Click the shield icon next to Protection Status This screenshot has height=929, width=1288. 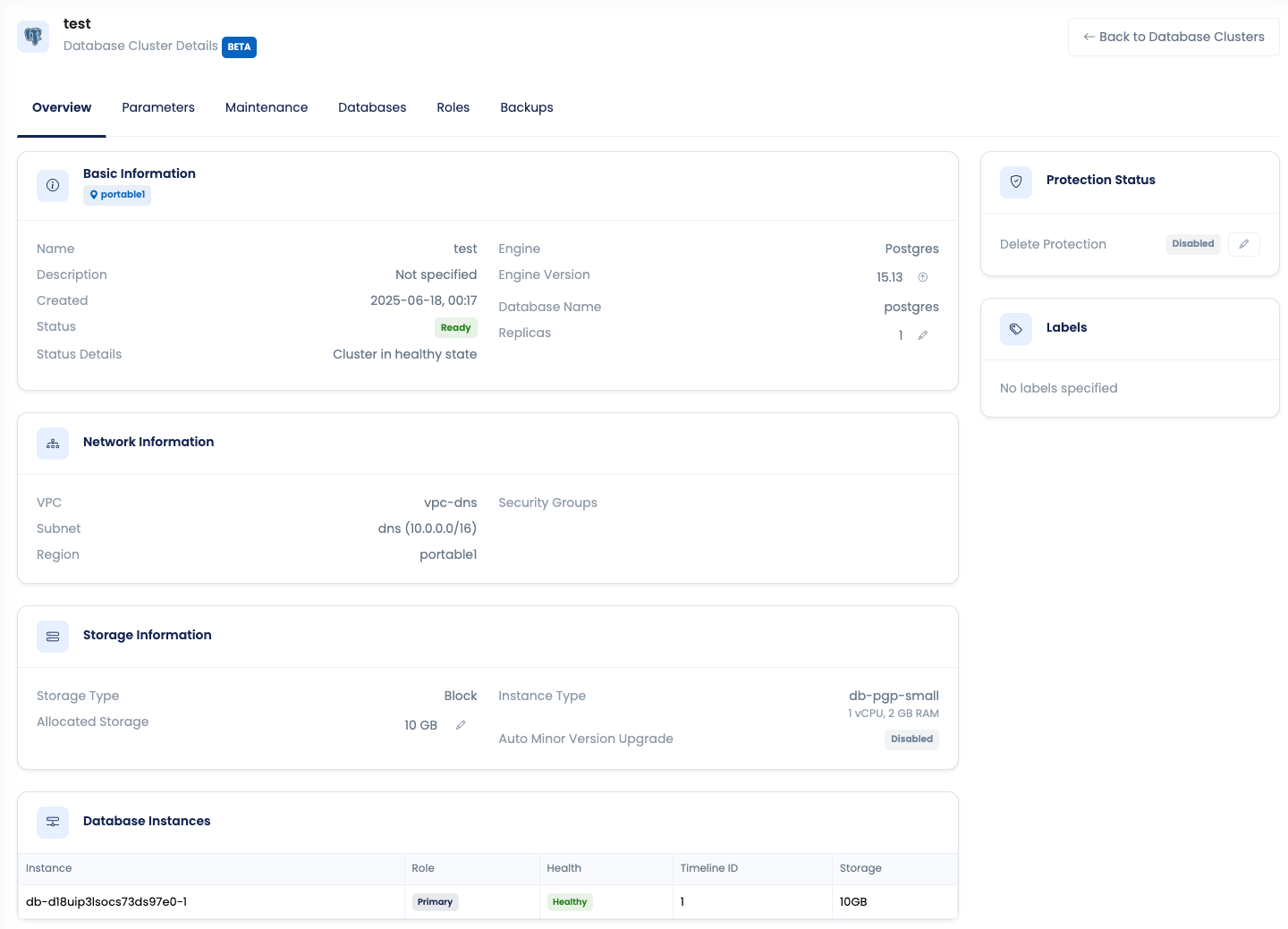click(x=1015, y=182)
